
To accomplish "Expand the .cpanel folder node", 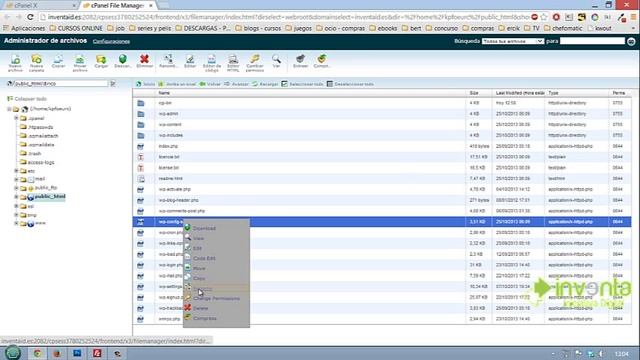I will point(16,118).
